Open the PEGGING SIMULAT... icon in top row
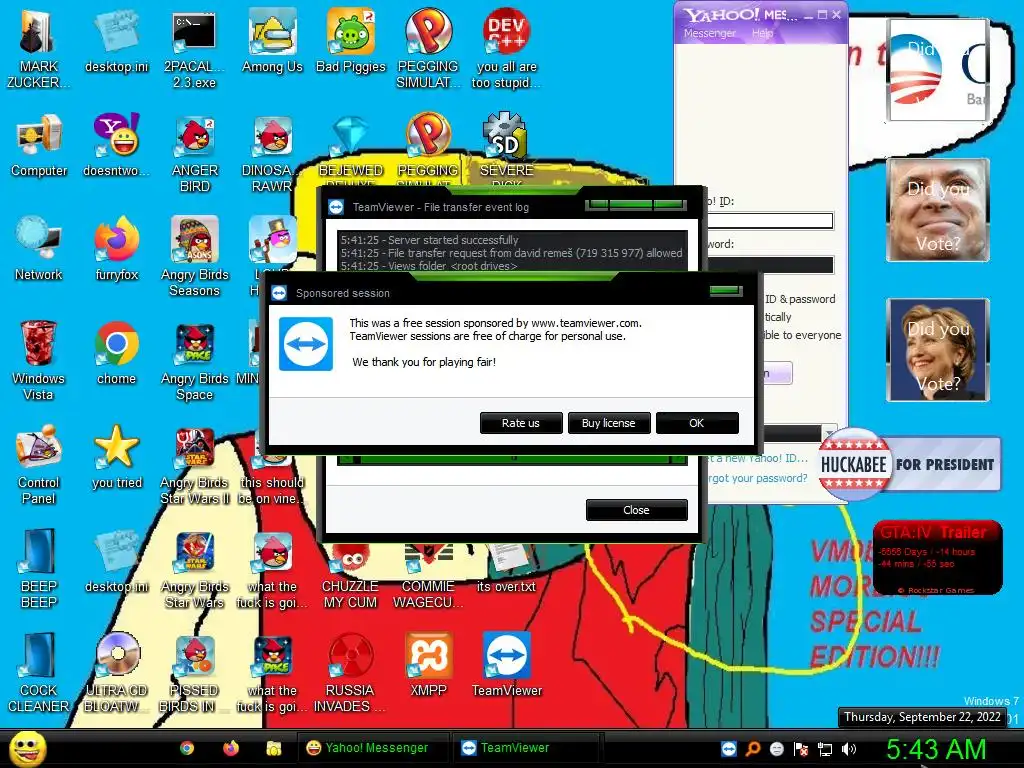Image resolution: width=1024 pixels, height=768 pixels. coord(428,47)
